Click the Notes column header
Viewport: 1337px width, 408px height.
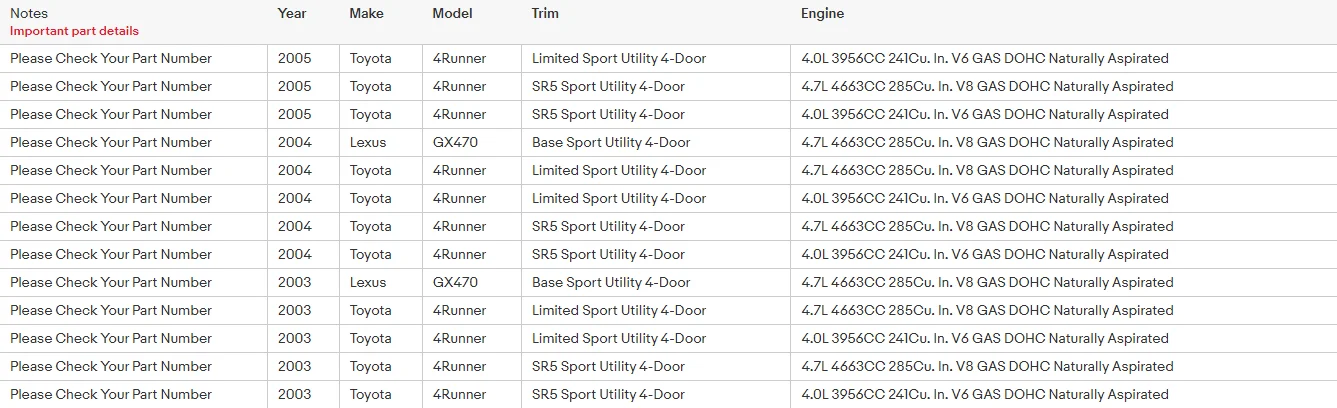29,14
